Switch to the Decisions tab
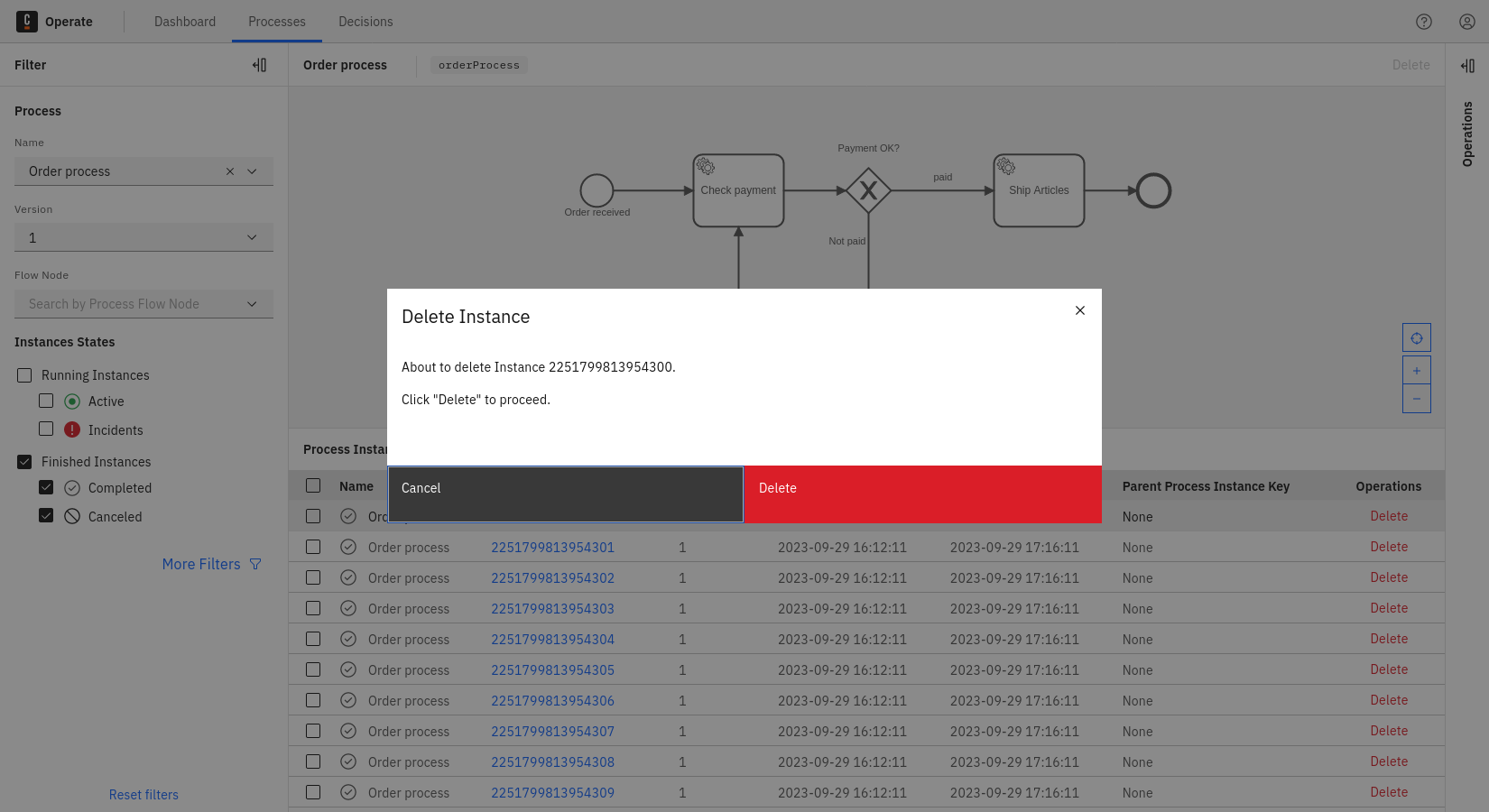 365,22
